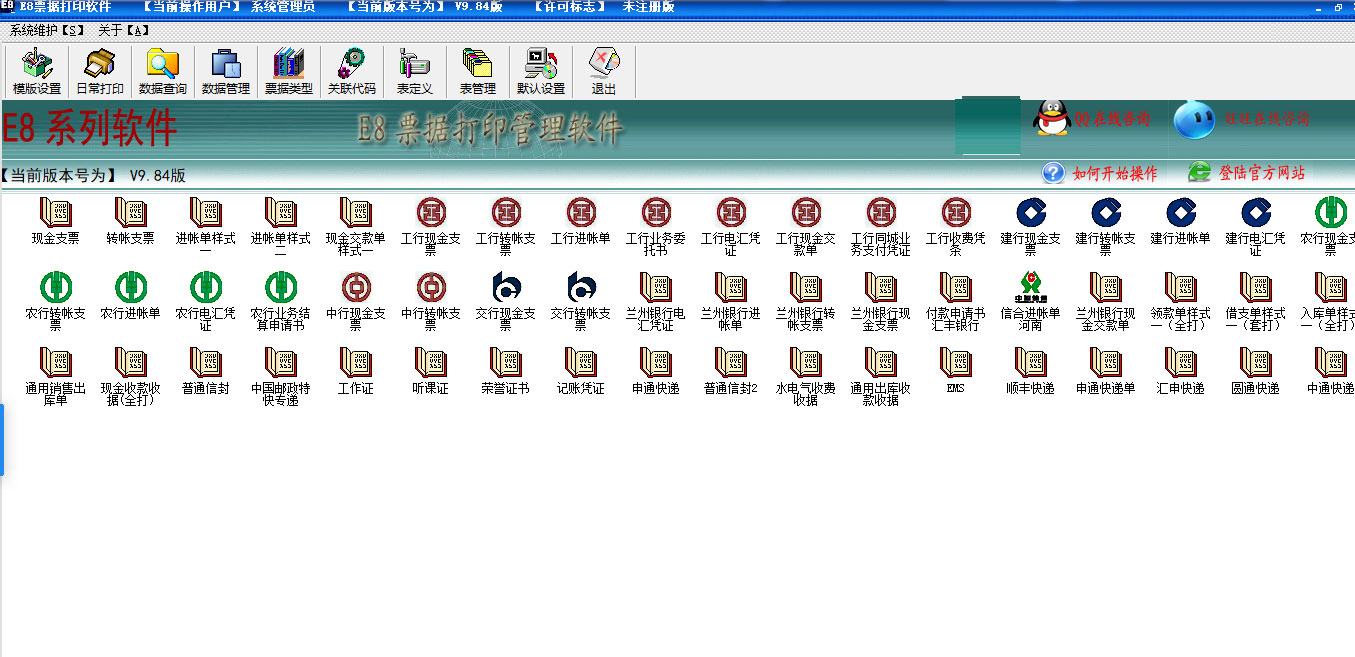Open the 通用销售出库单 template
1355x657 pixels.
[56, 377]
